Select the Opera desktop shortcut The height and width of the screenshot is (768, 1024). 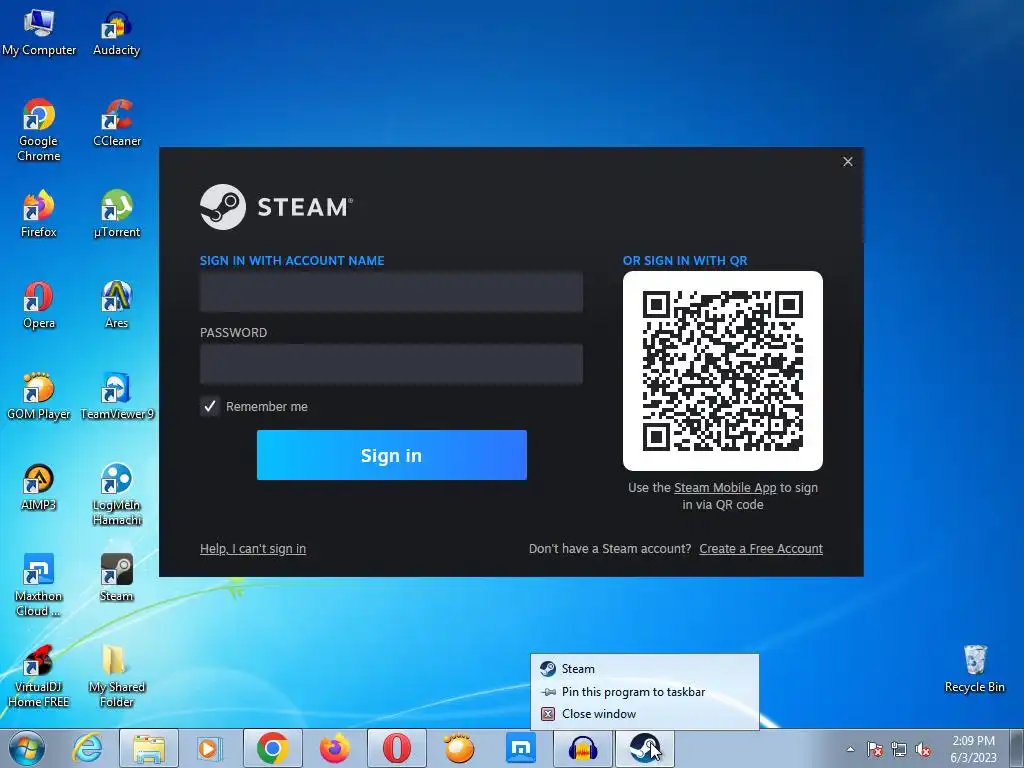(x=39, y=305)
